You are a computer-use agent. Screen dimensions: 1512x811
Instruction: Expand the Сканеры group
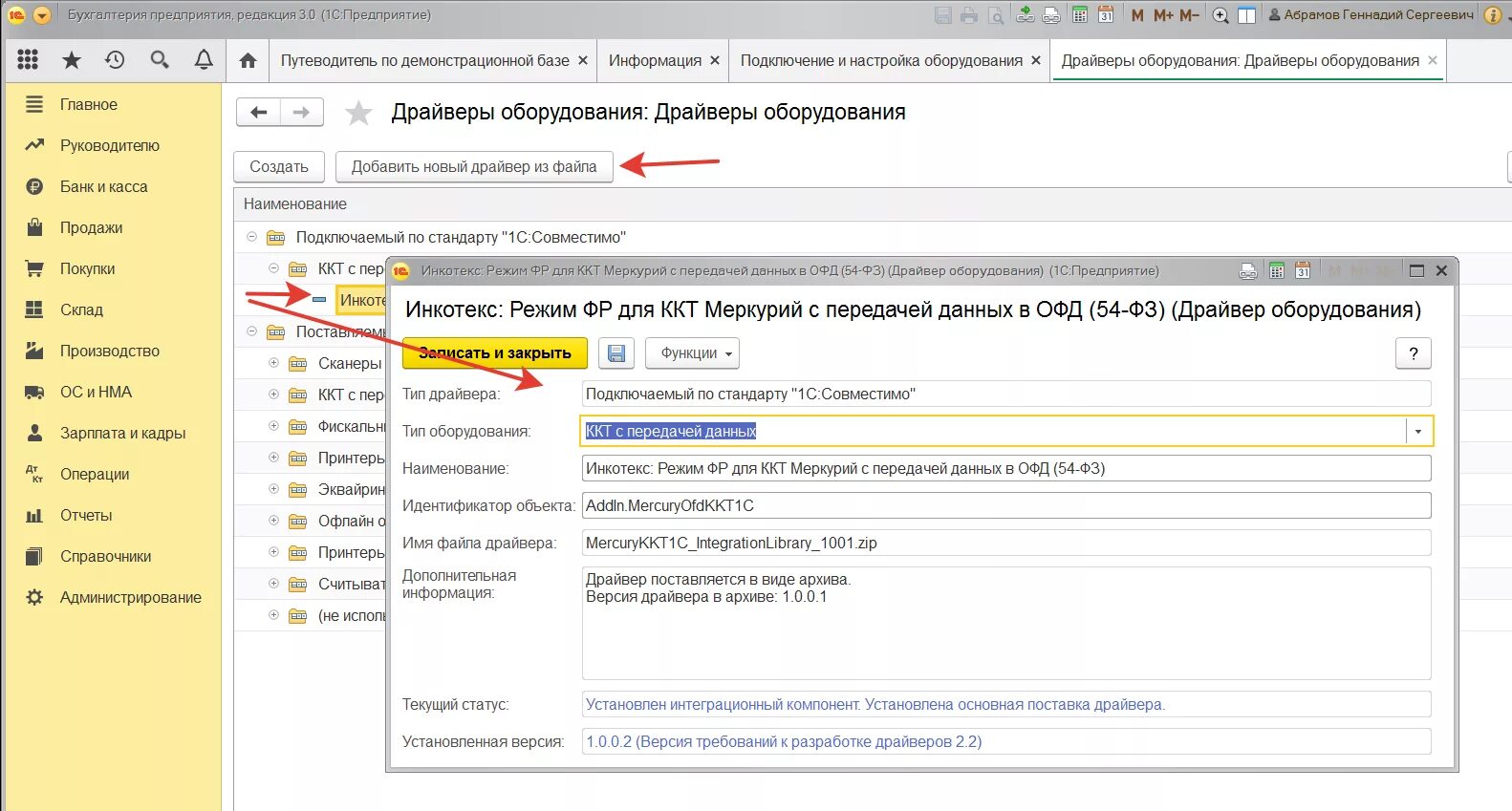274,363
